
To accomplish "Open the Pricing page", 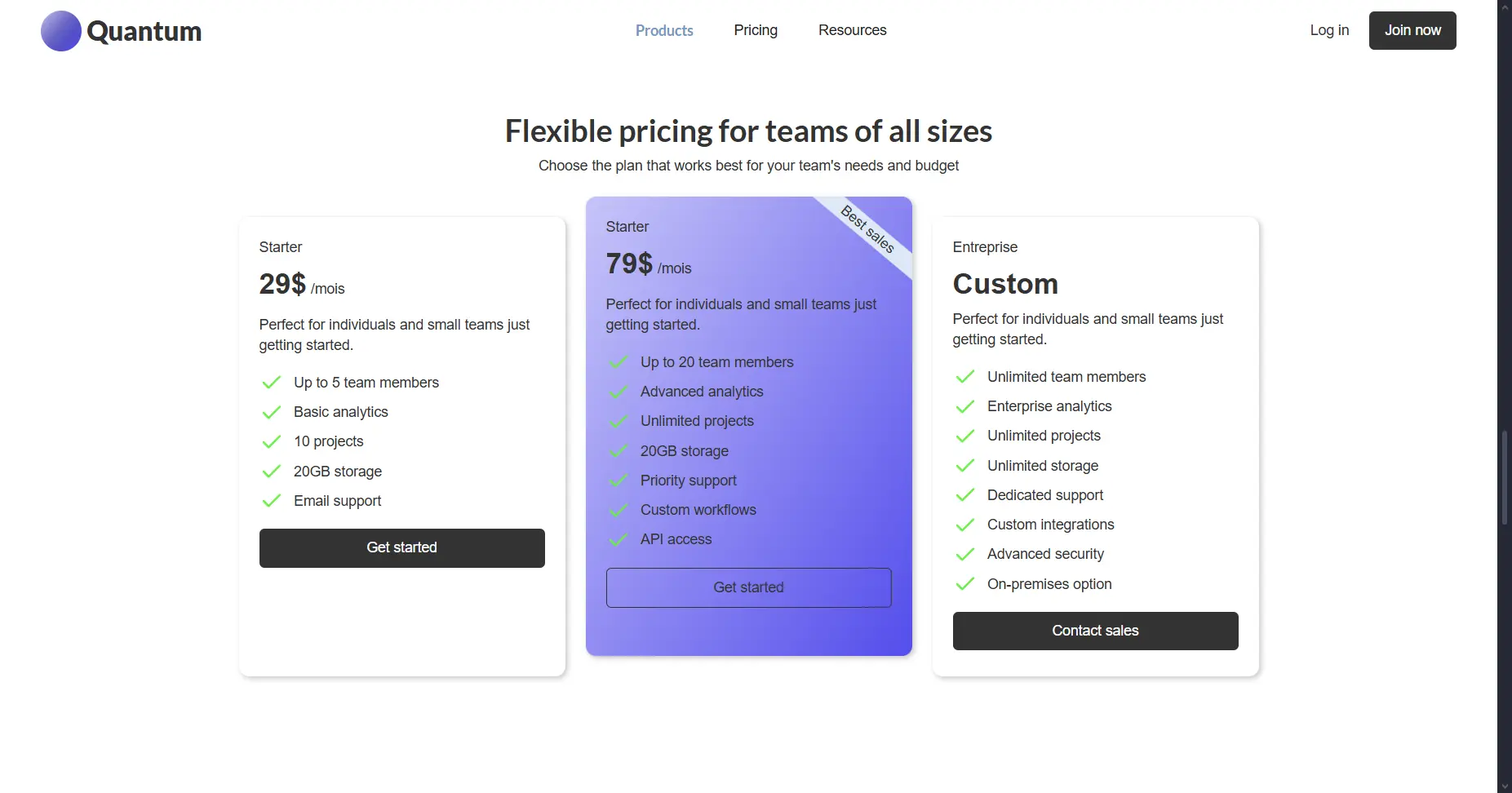I will (755, 30).
